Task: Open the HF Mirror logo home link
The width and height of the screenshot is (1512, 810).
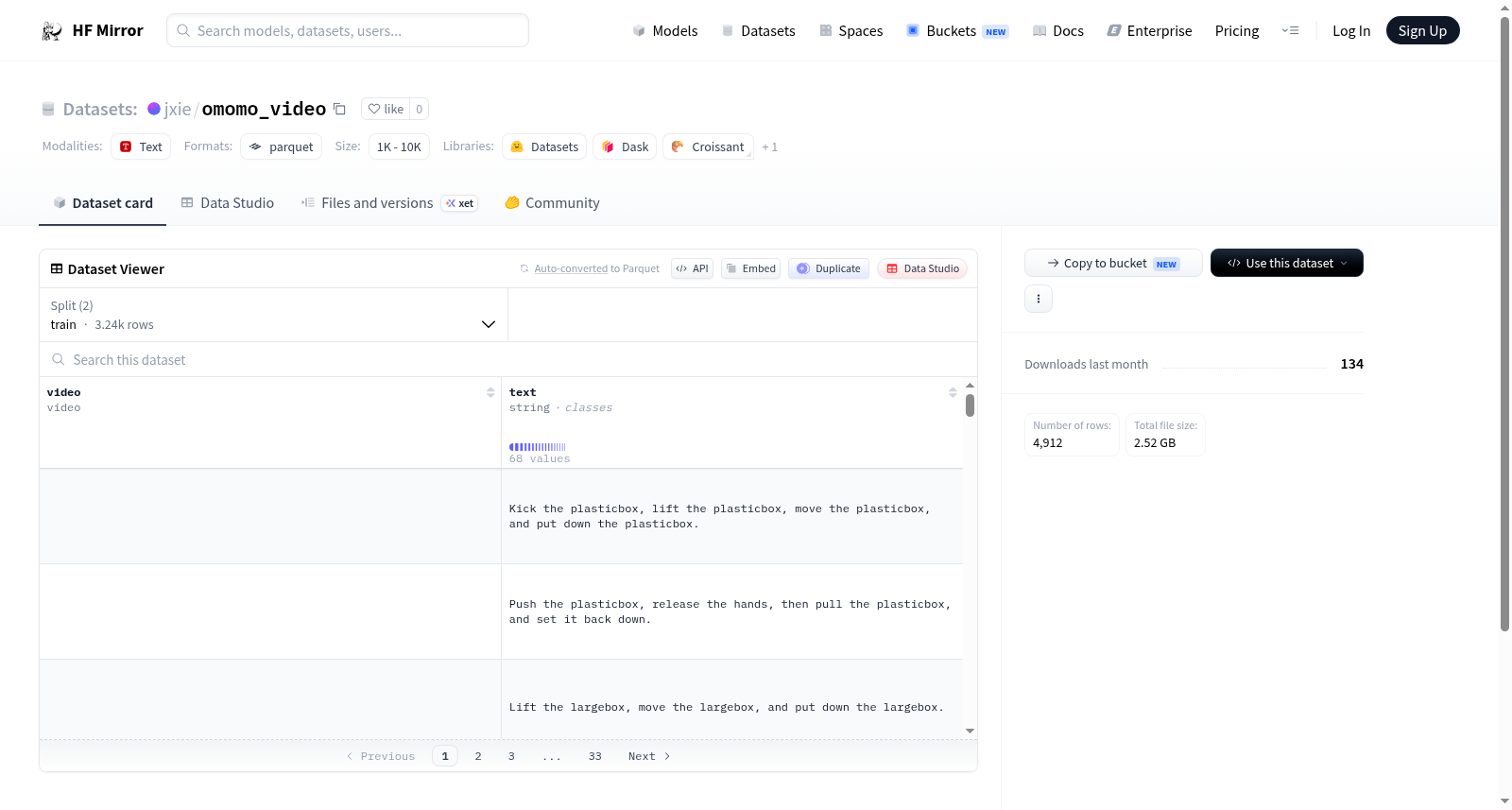Action: pos(93,30)
